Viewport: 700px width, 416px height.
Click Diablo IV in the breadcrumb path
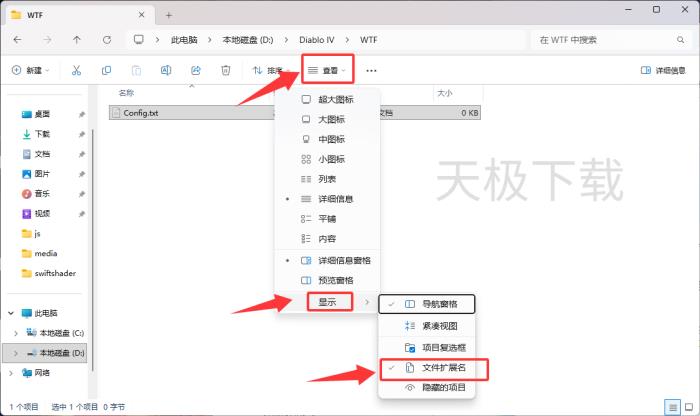[x=314, y=40]
